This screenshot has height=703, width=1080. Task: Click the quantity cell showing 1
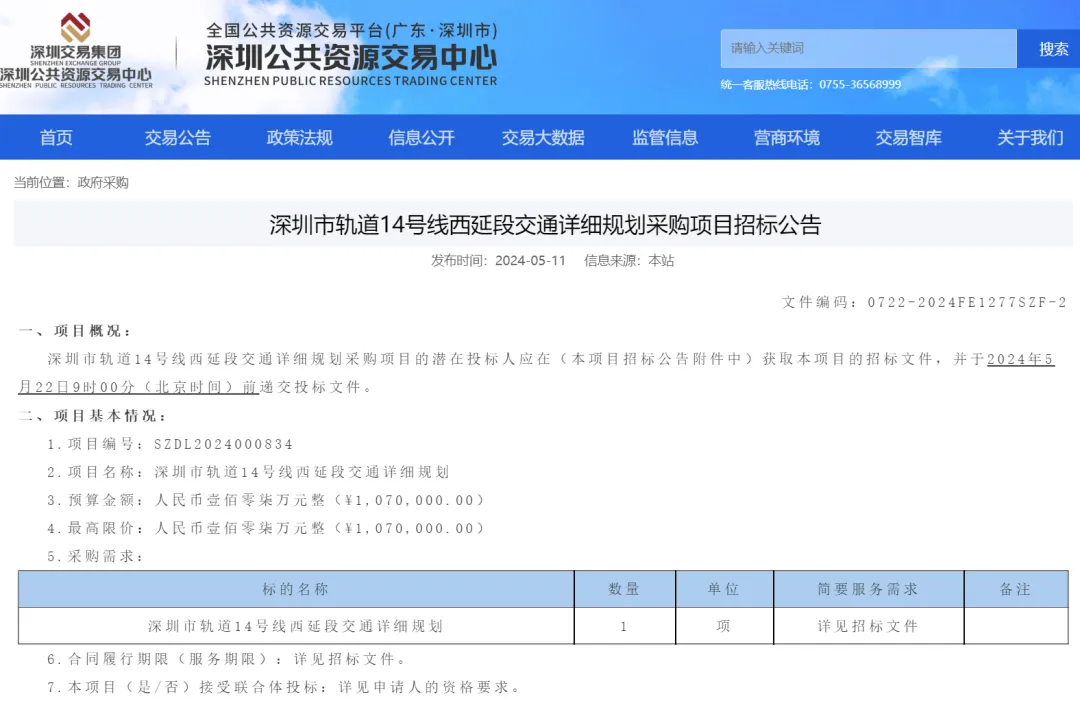click(625, 626)
